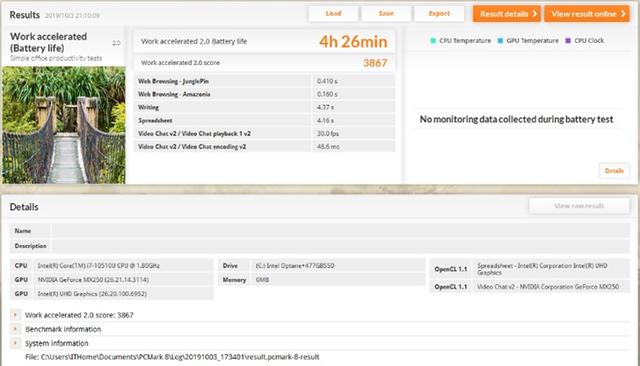Screen dimensions: 640x366
Task: Open Result details
Action: [x=507, y=14]
